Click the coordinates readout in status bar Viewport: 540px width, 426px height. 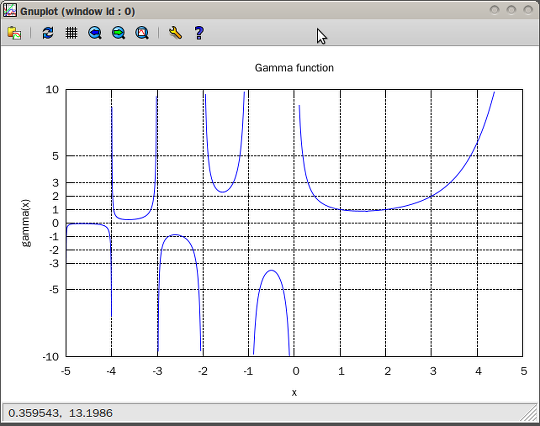[x=60, y=413]
